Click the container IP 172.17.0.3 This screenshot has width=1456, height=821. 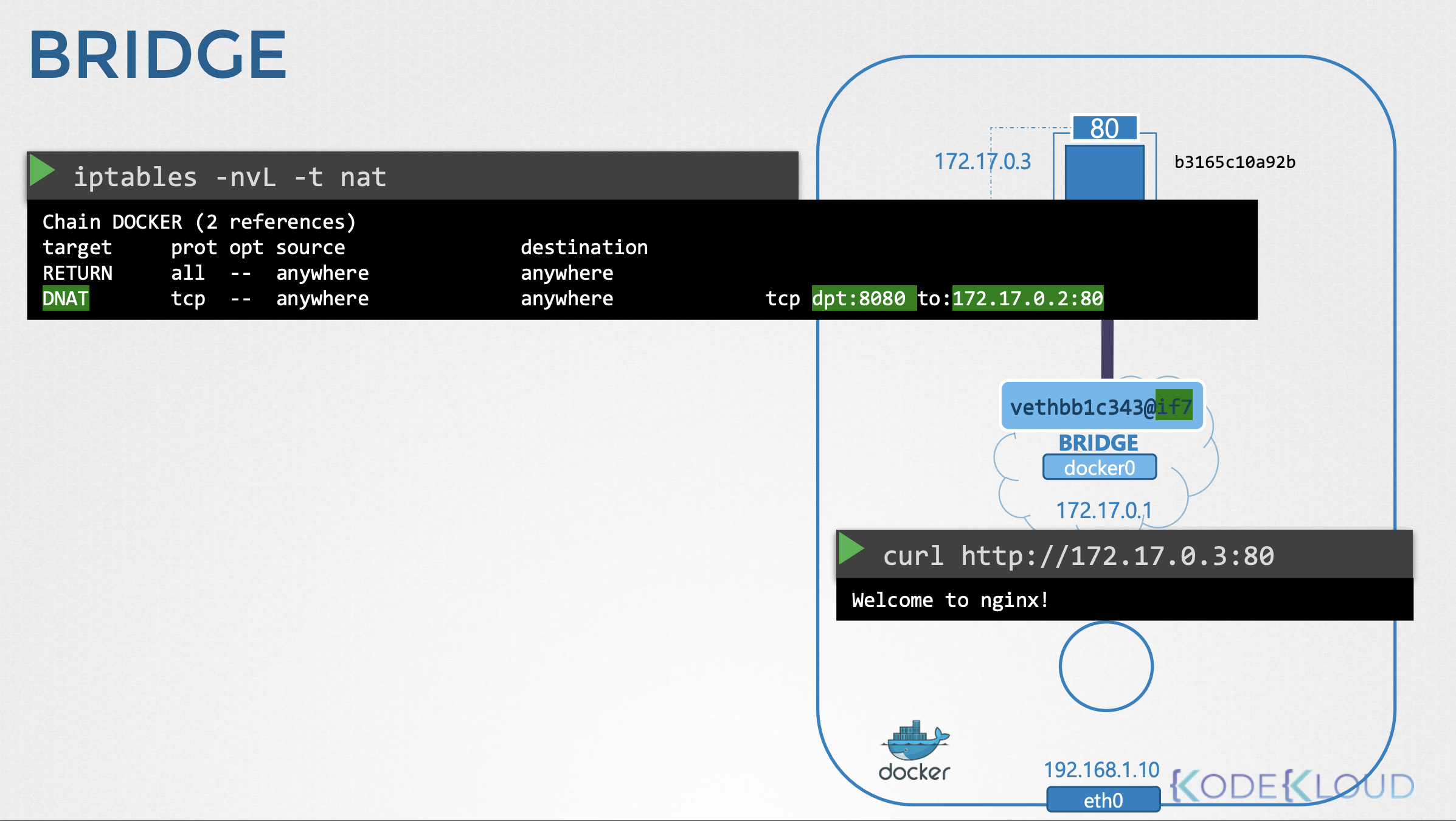pyautogui.click(x=982, y=162)
